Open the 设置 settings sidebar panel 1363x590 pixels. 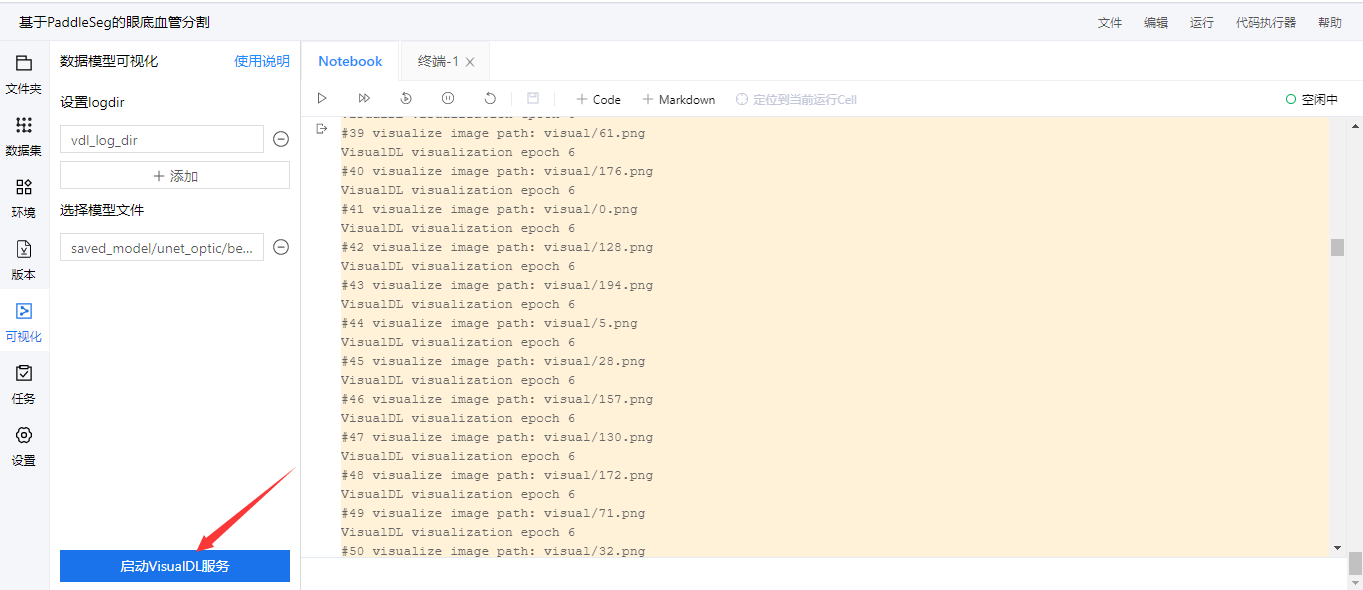24,447
